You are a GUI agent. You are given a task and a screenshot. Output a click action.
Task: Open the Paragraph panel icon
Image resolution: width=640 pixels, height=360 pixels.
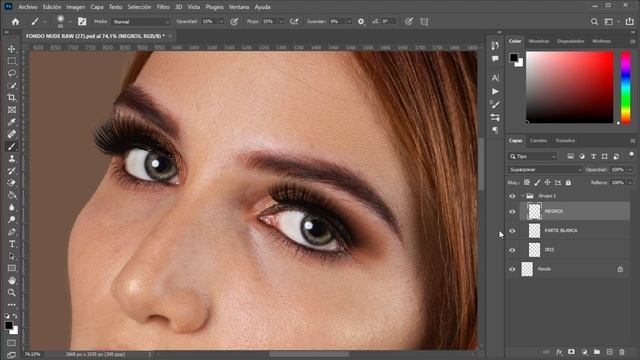tap(495, 131)
